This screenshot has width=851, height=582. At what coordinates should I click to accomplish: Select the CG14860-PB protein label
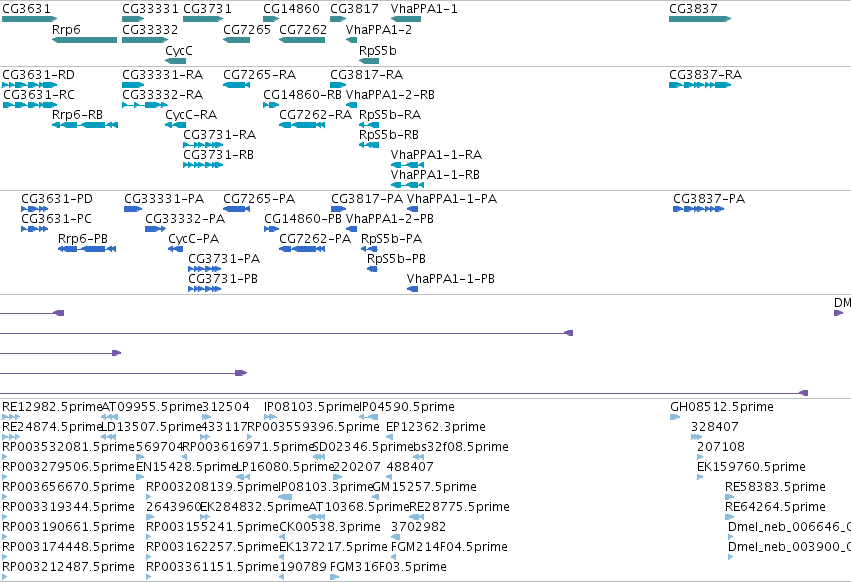tap(303, 219)
